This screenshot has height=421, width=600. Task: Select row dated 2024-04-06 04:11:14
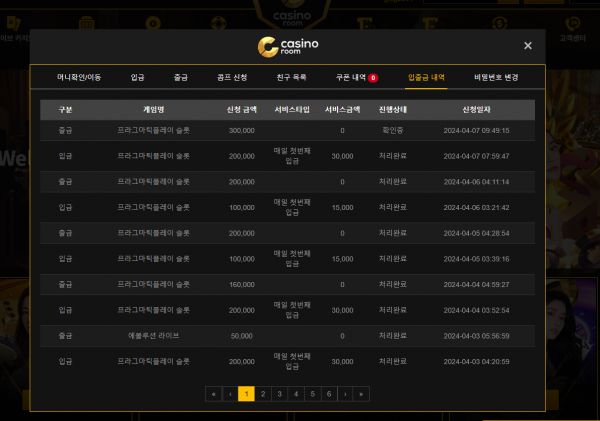point(287,182)
